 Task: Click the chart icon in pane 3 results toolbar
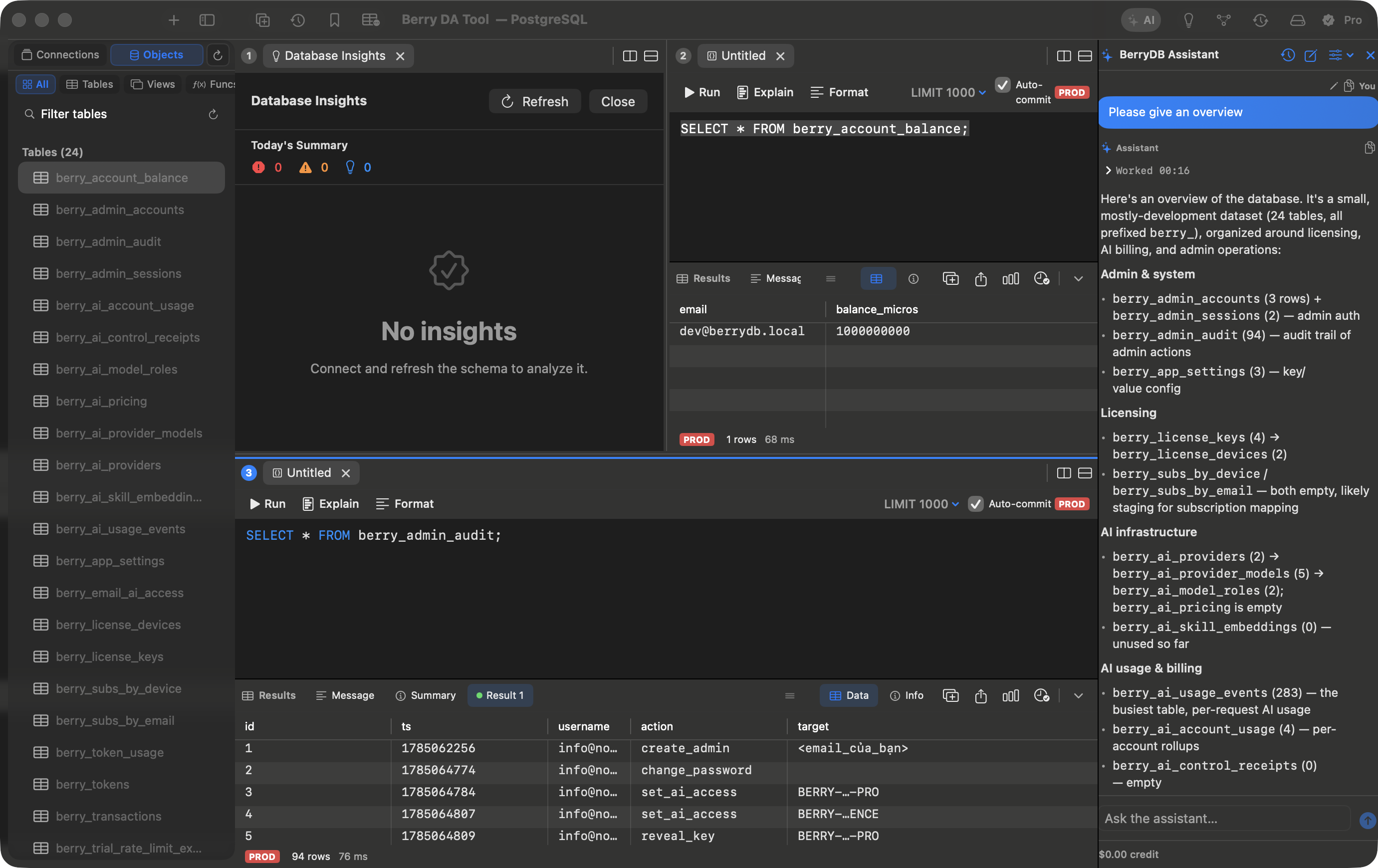coord(1010,695)
